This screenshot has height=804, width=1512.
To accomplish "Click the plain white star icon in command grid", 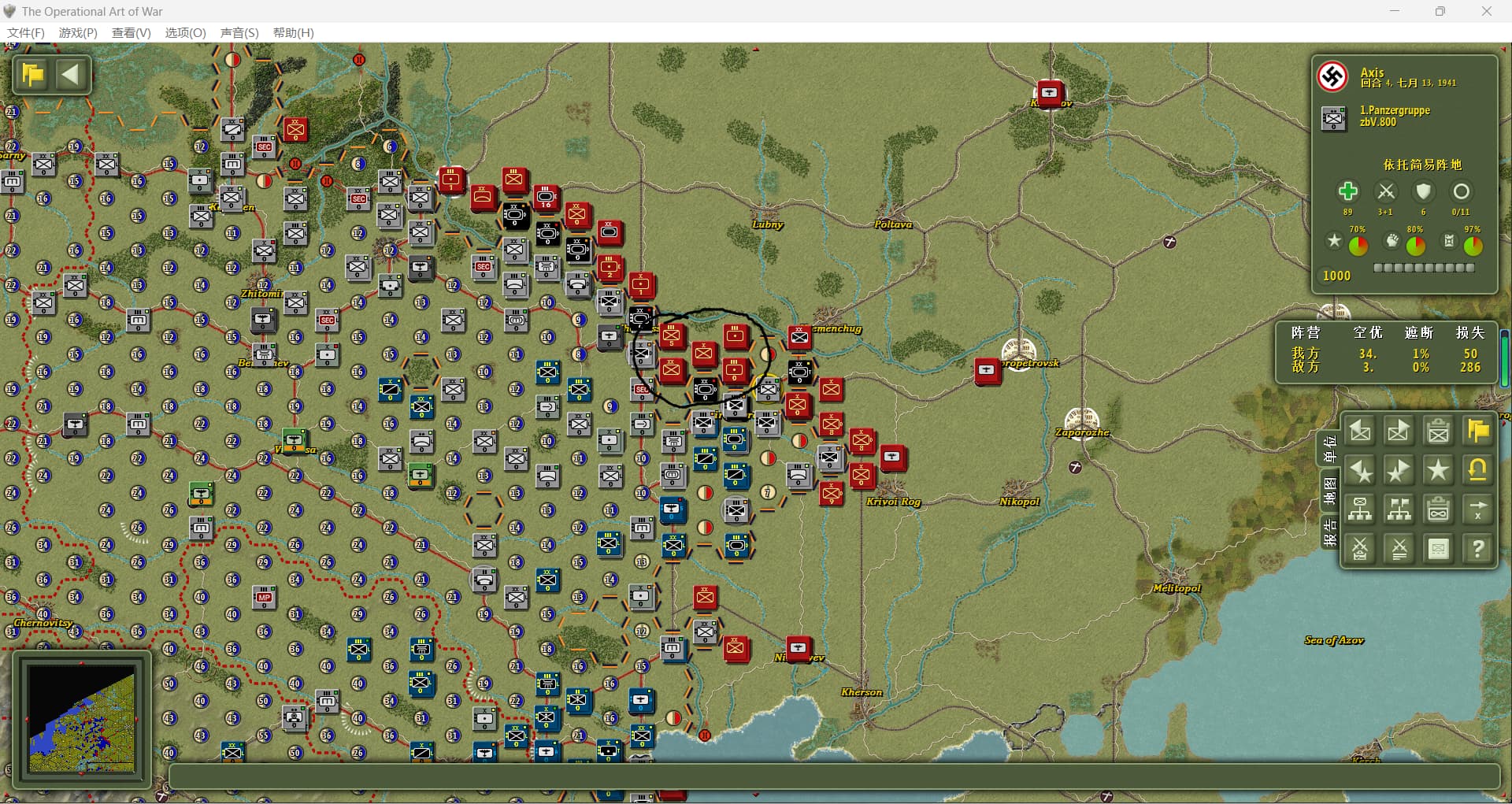I will (x=1439, y=470).
